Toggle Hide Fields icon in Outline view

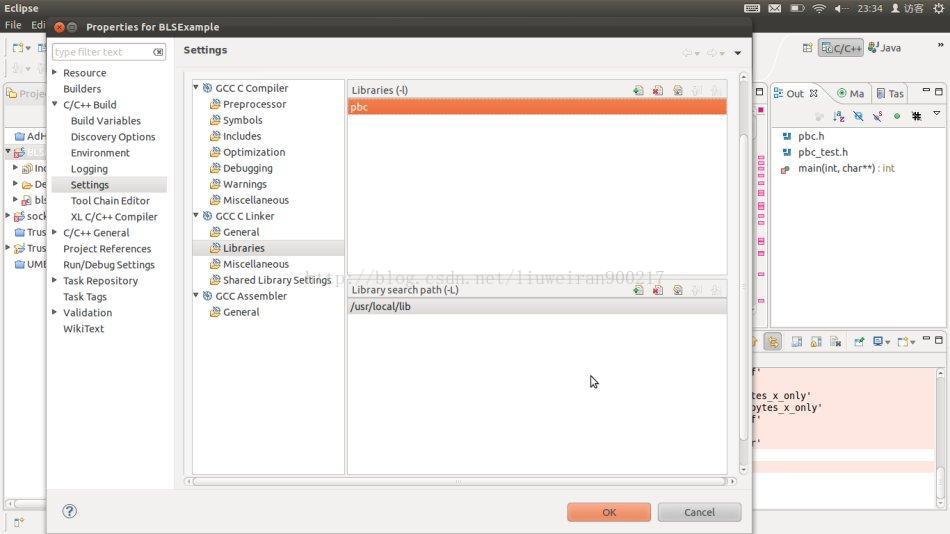858,116
